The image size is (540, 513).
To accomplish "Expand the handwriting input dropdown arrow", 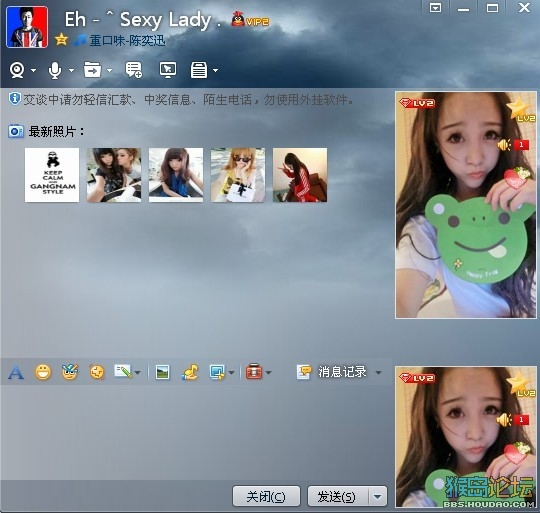I will click(x=138, y=373).
